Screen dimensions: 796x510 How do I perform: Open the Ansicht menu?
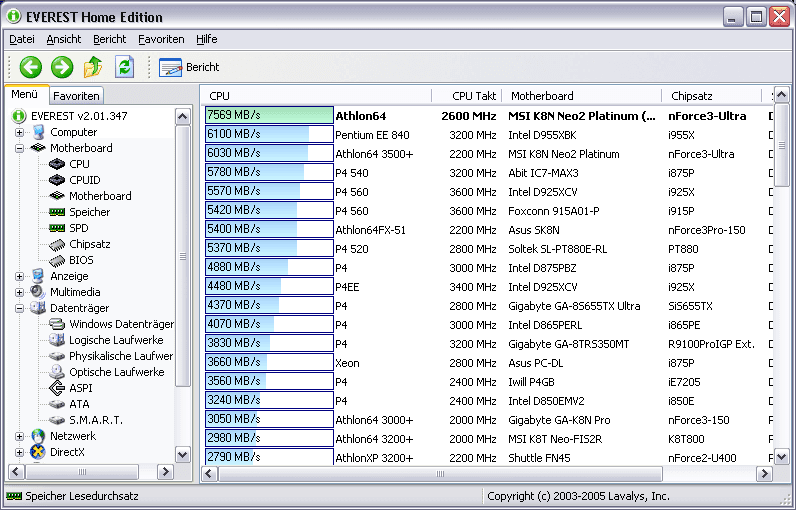tap(63, 39)
